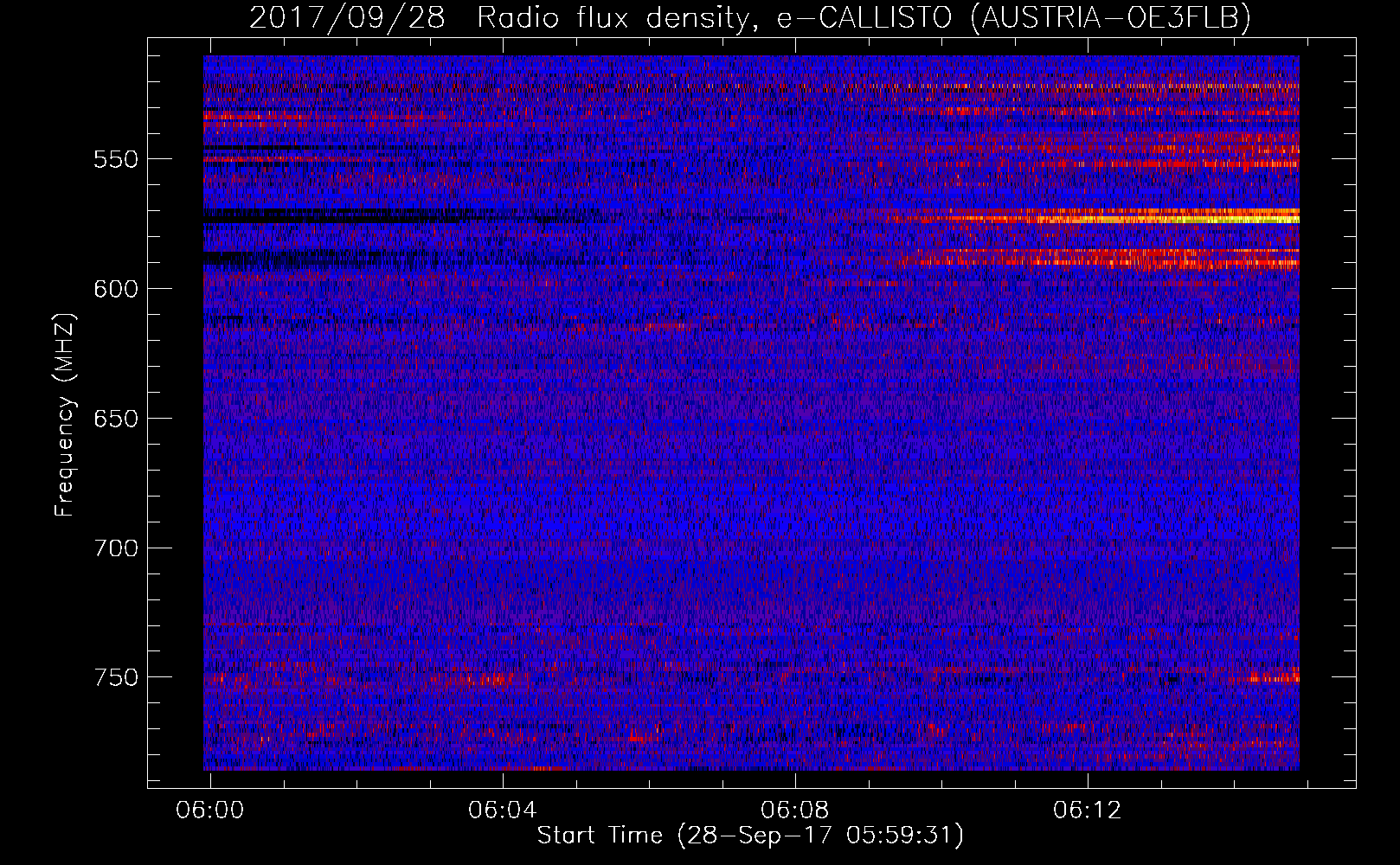Click the plot title date 2017/09/28
This screenshot has height=865, width=1400.
pos(347,16)
